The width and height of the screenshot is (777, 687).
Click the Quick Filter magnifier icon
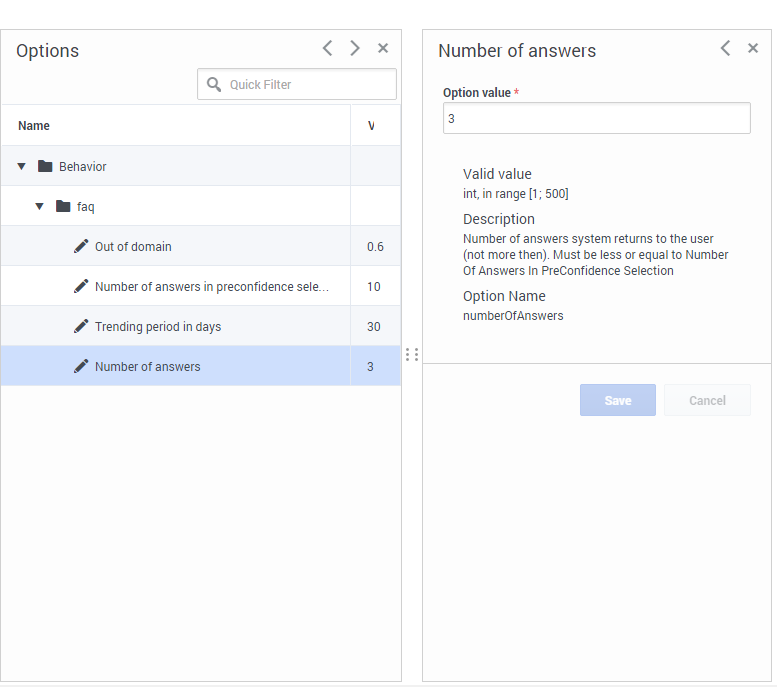click(x=214, y=84)
